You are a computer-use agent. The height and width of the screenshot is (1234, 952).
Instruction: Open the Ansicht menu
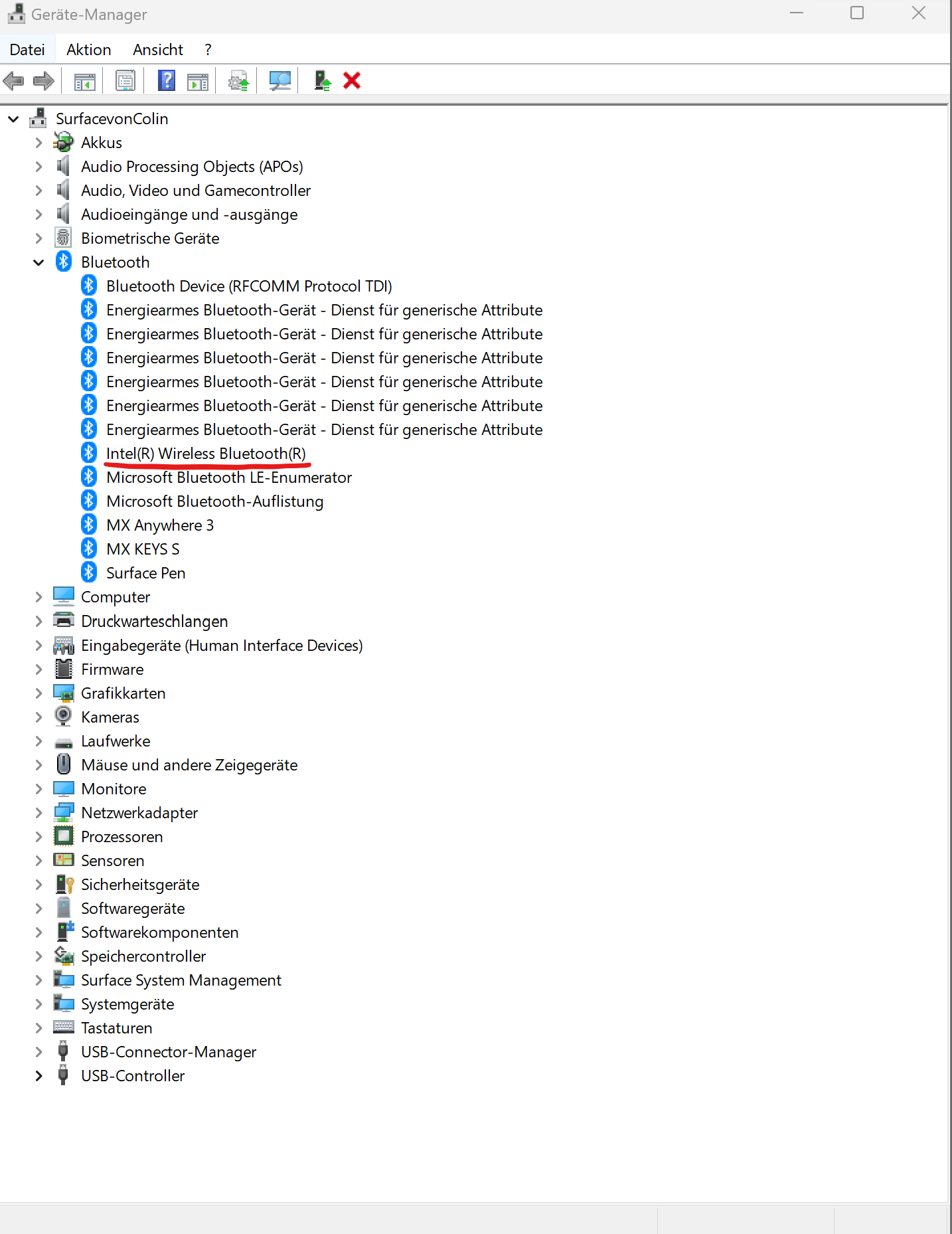click(158, 50)
